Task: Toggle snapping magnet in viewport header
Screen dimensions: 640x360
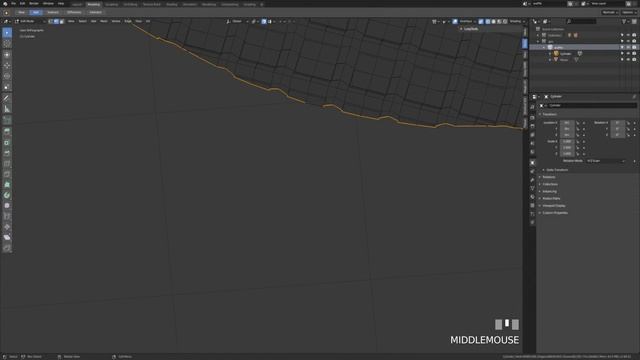Action: (264, 21)
